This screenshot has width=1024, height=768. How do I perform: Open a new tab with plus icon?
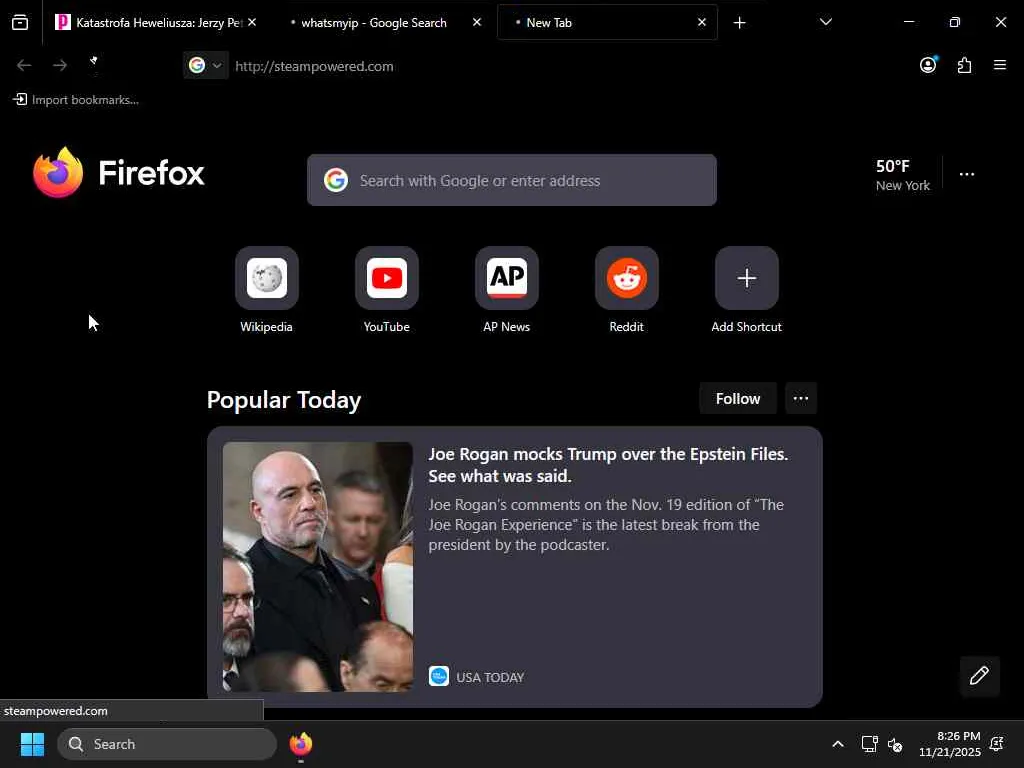point(739,23)
